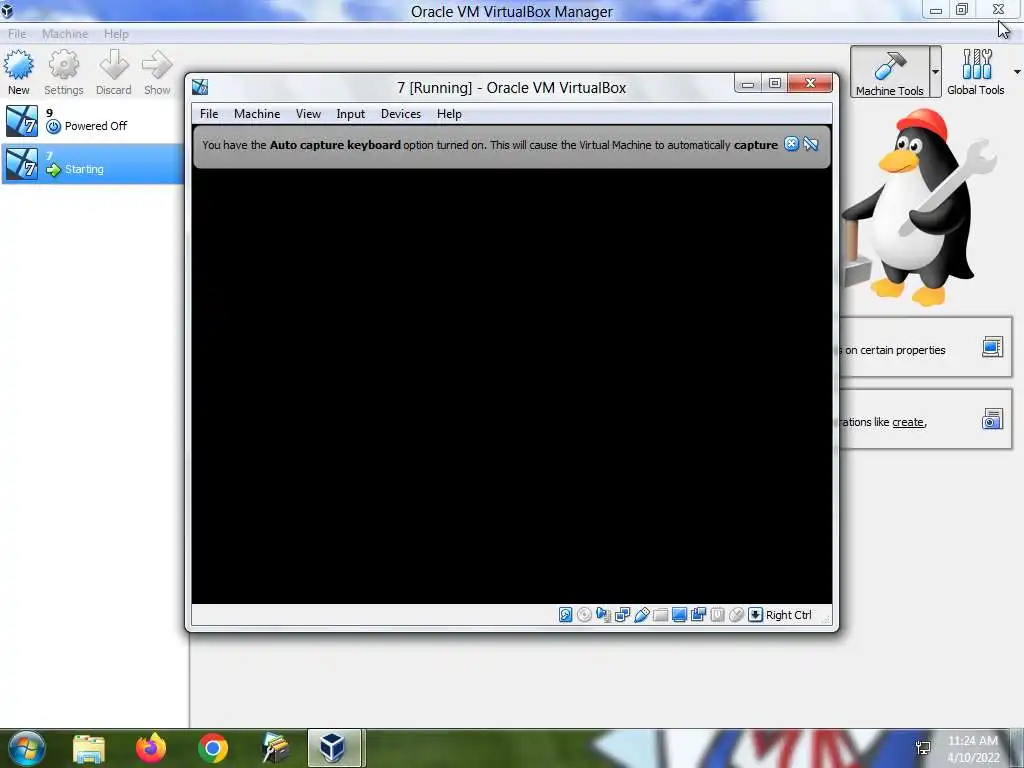The height and width of the screenshot is (768, 1024).
Task: Click the VM window resize grip corner
Action: pyautogui.click(x=826, y=617)
